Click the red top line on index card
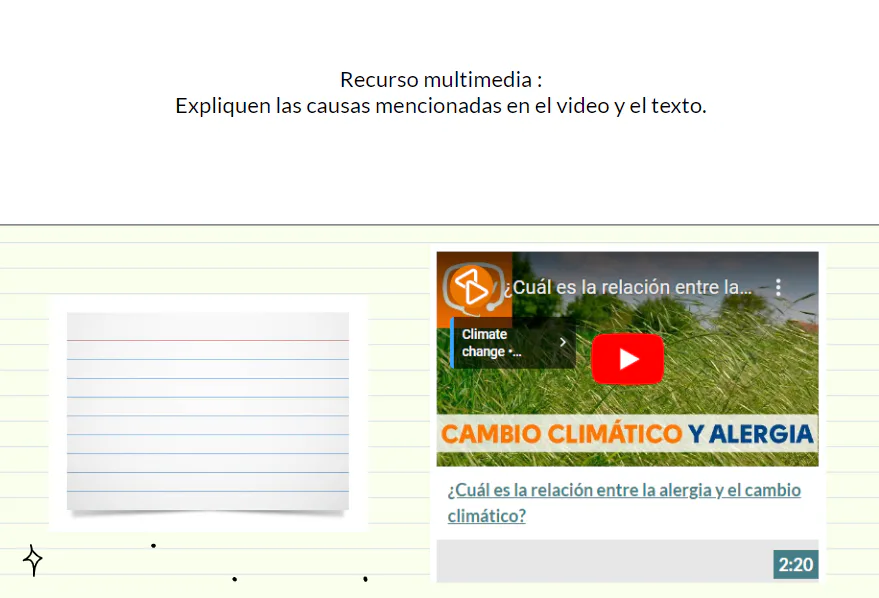 coord(208,341)
